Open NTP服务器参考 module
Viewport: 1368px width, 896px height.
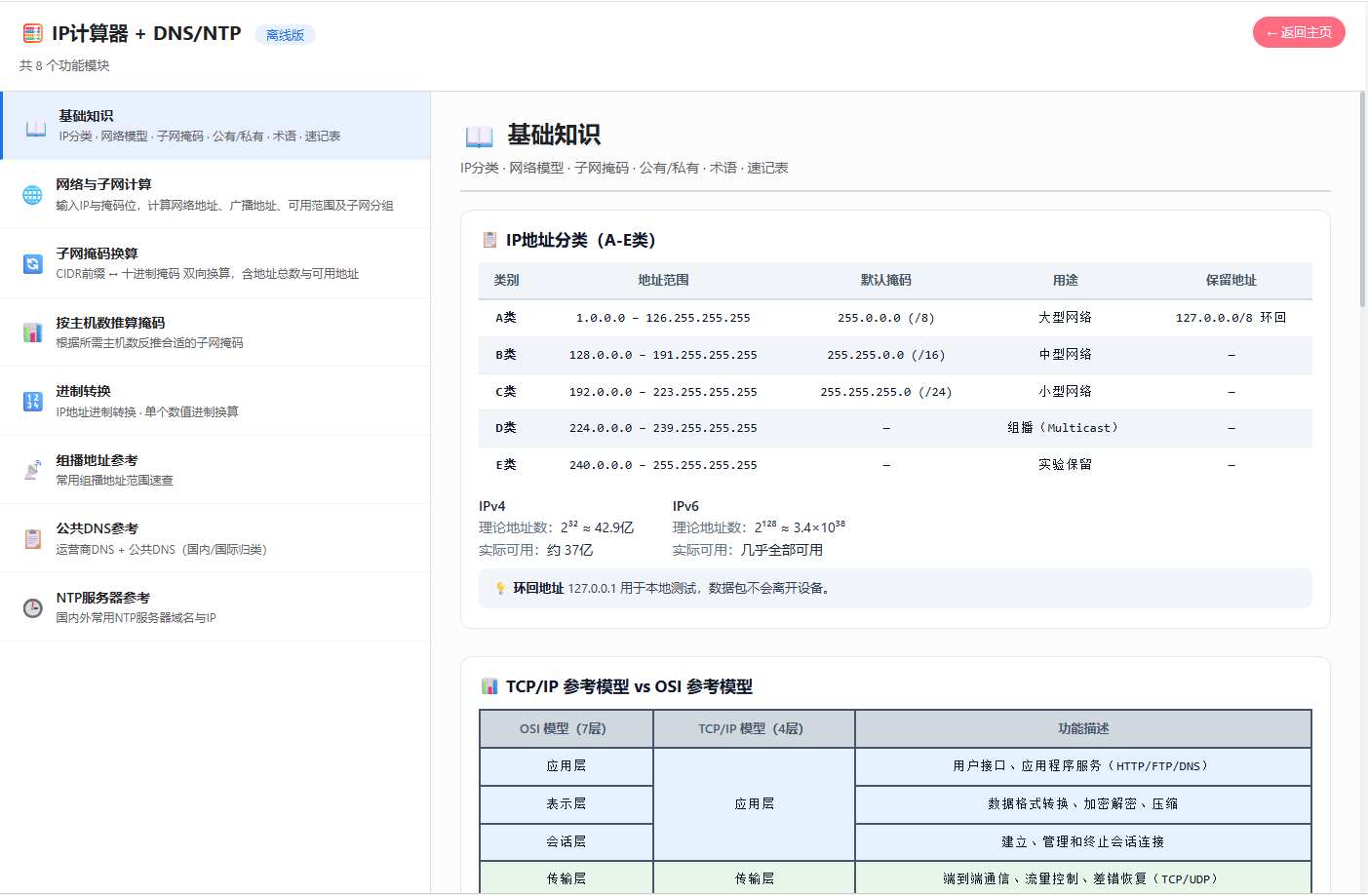(x=215, y=607)
